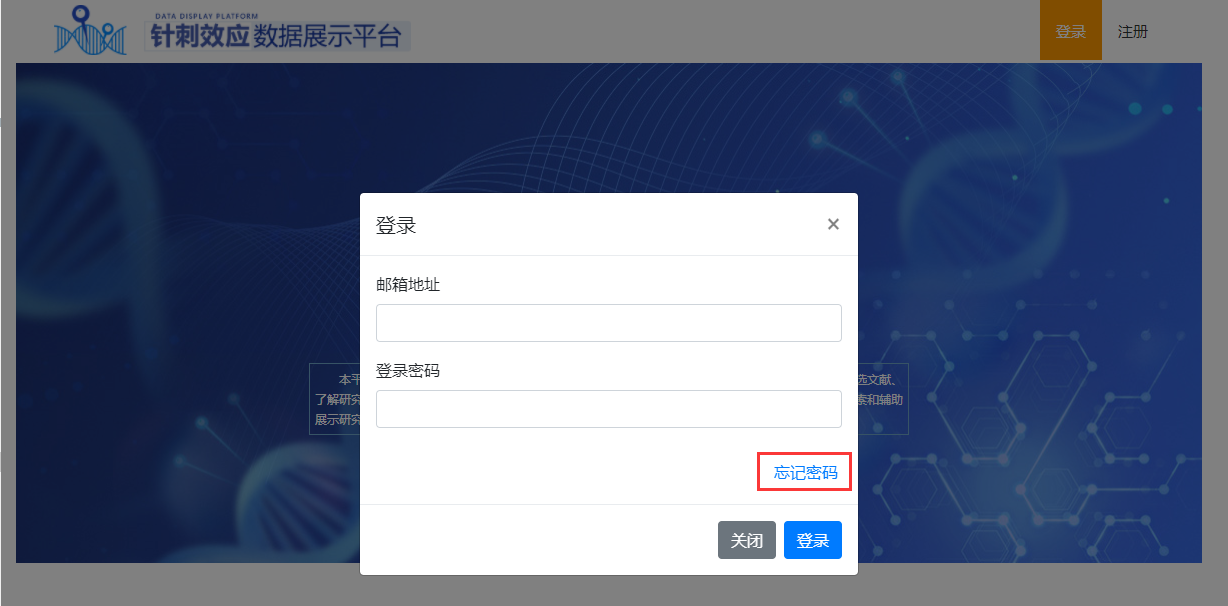Open the 登录 tab in top navigation

point(1070,31)
